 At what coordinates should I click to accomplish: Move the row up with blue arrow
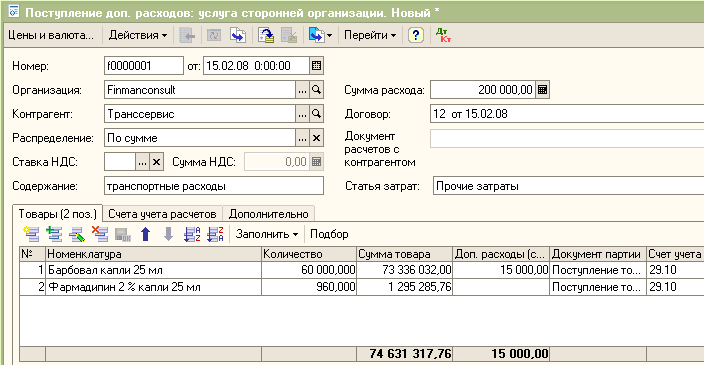[x=145, y=234]
